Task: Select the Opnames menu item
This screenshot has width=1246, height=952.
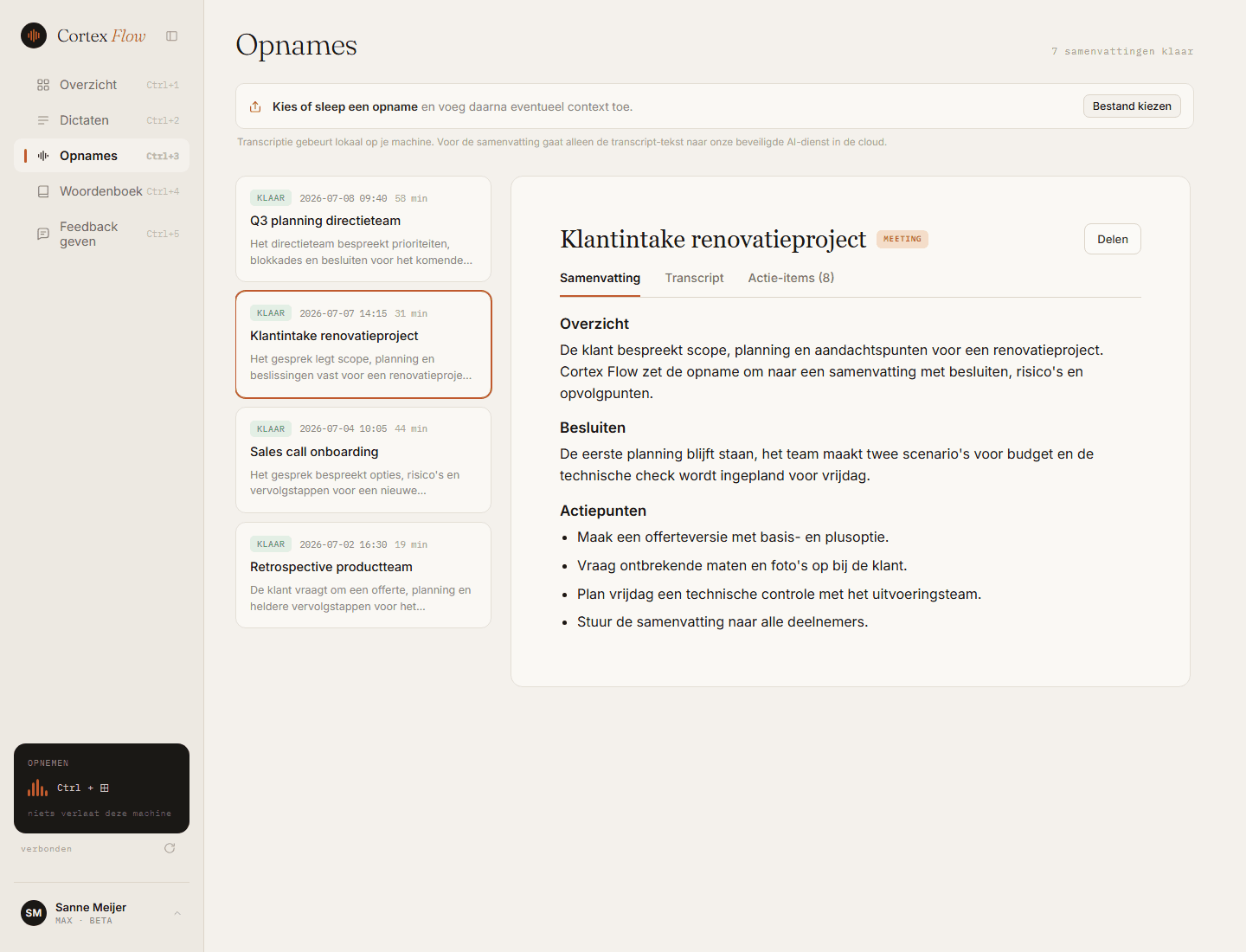Action: pos(101,156)
